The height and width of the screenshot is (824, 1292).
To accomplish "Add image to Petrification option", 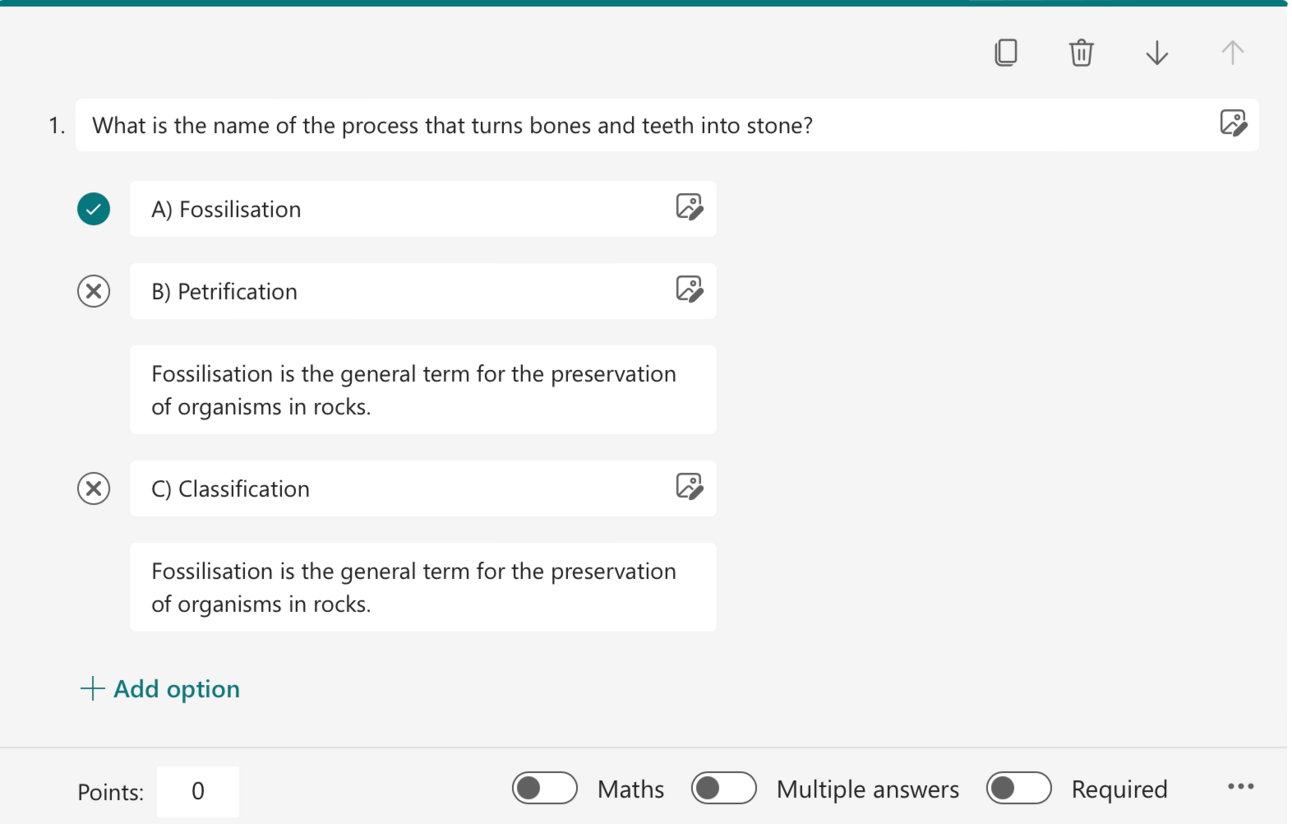I will (x=689, y=289).
